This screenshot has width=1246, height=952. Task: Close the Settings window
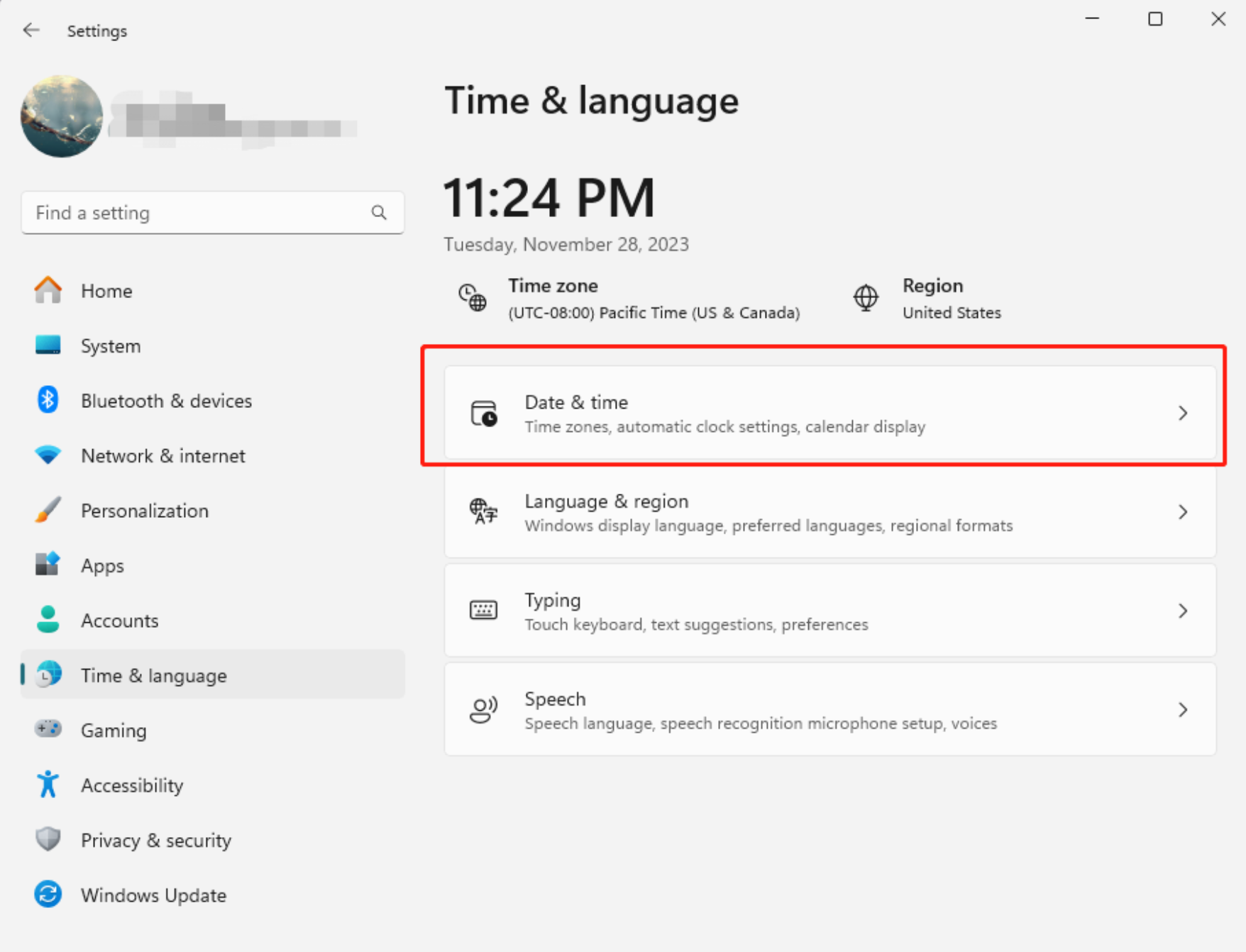point(1218,19)
